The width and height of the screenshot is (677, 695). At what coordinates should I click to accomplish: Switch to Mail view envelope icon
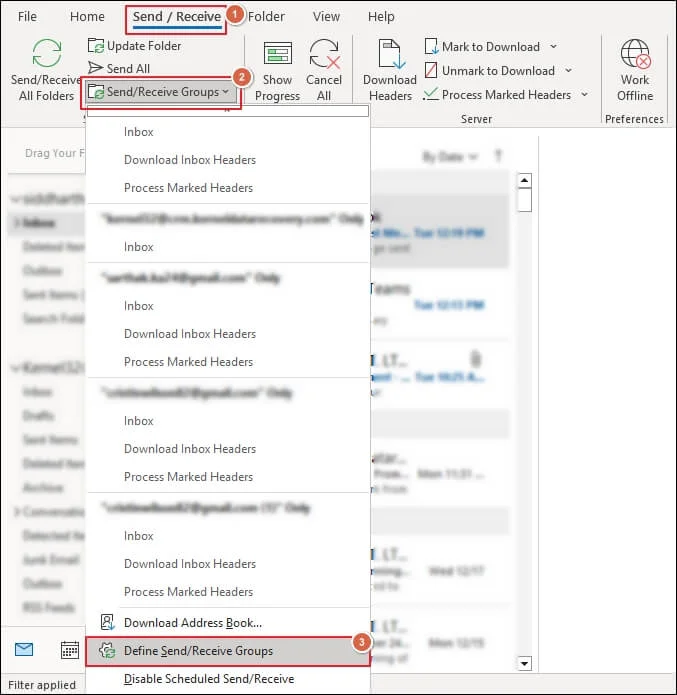pyautogui.click(x=24, y=650)
